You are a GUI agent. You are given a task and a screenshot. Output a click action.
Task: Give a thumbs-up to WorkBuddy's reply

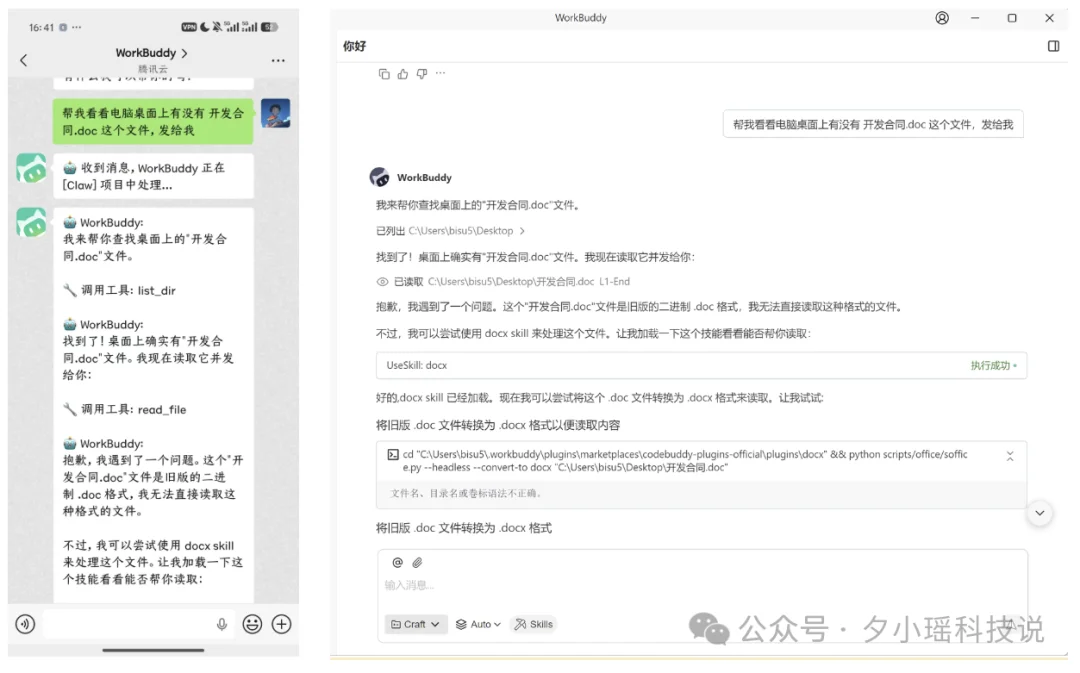click(402, 73)
